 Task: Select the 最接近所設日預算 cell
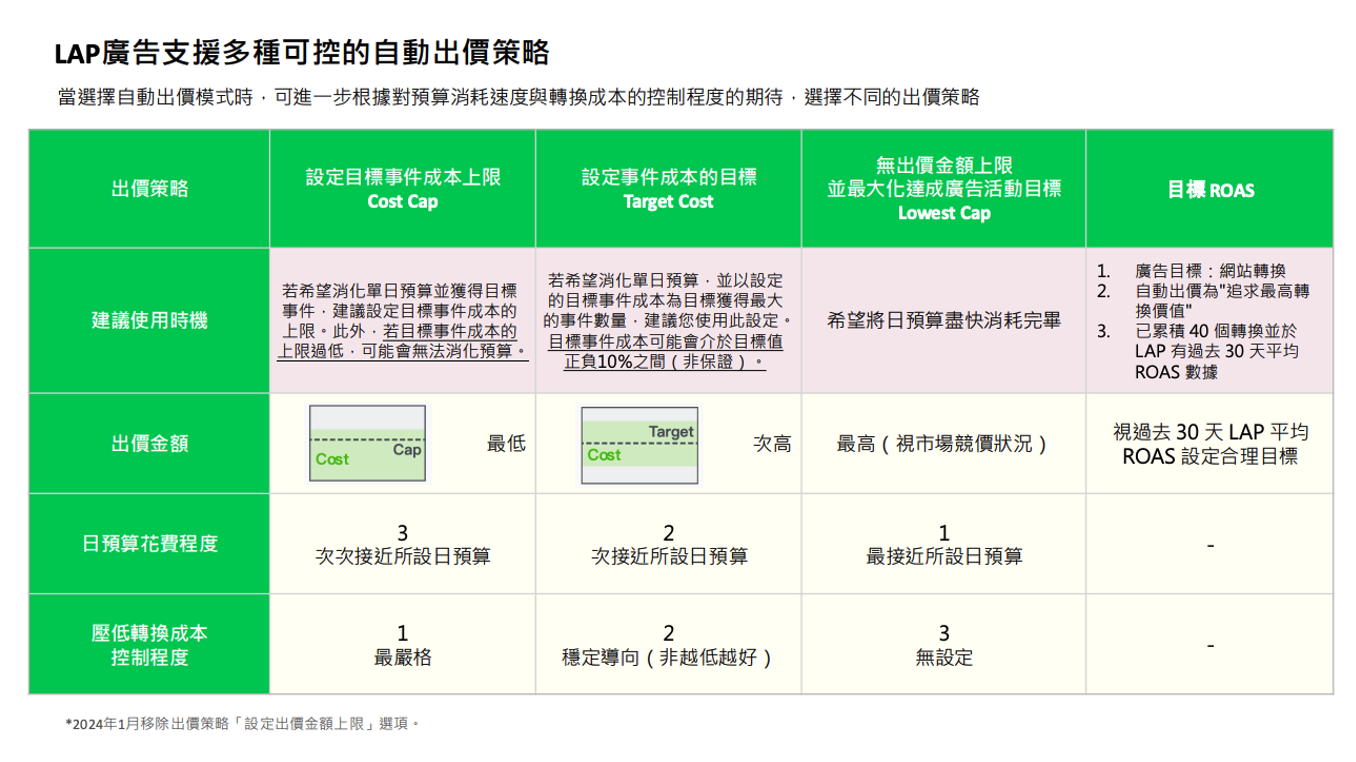(x=943, y=545)
